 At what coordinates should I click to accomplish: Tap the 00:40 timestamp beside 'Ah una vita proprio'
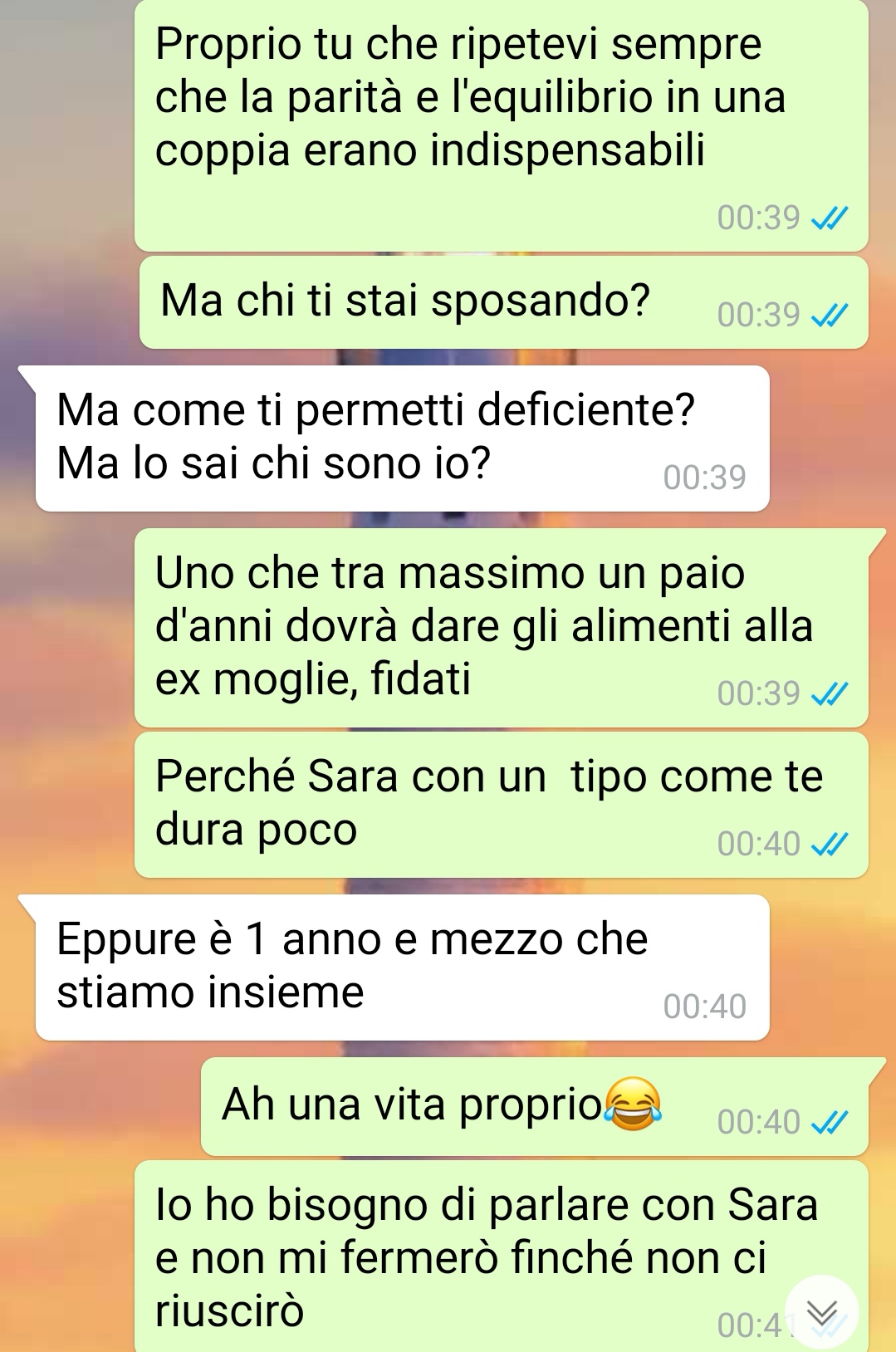[758, 1122]
